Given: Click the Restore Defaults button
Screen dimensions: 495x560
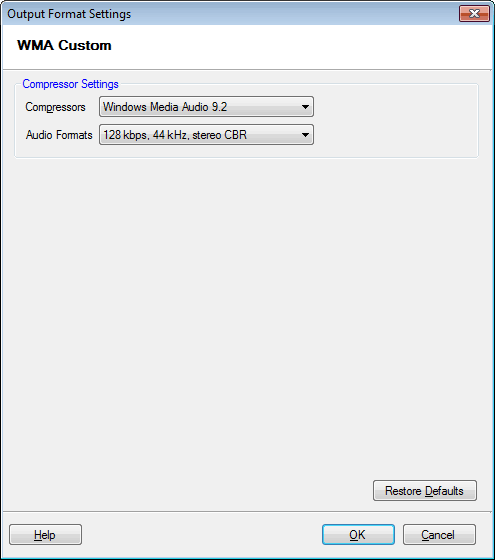Looking at the screenshot, I should [x=425, y=491].
